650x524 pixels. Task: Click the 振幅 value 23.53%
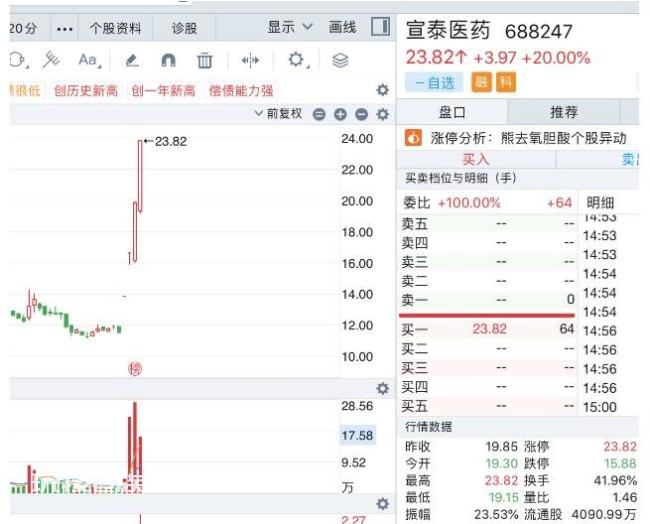[x=496, y=514]
